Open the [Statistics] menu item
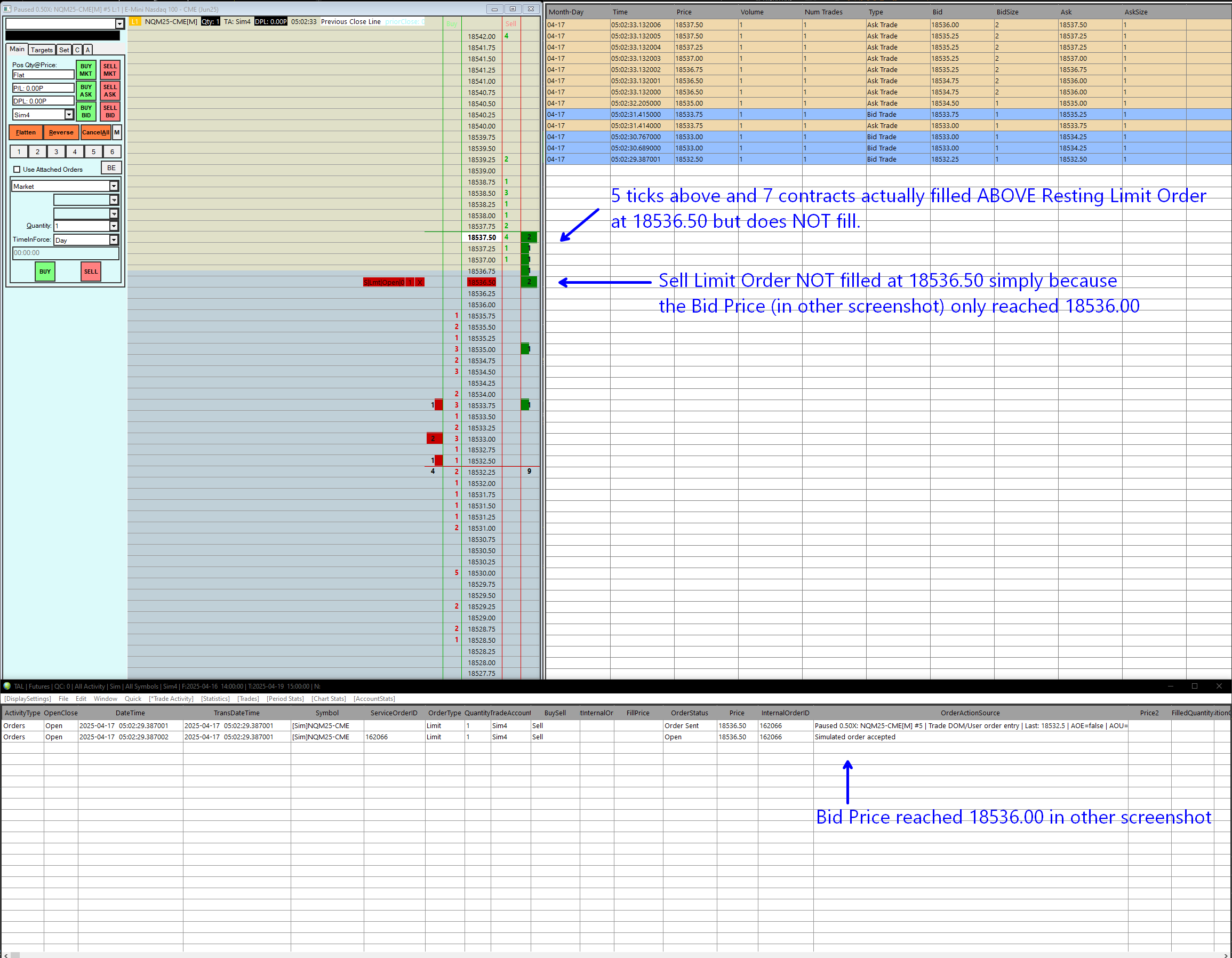This screenshot has width=1232, height=958. pos(215,698)
